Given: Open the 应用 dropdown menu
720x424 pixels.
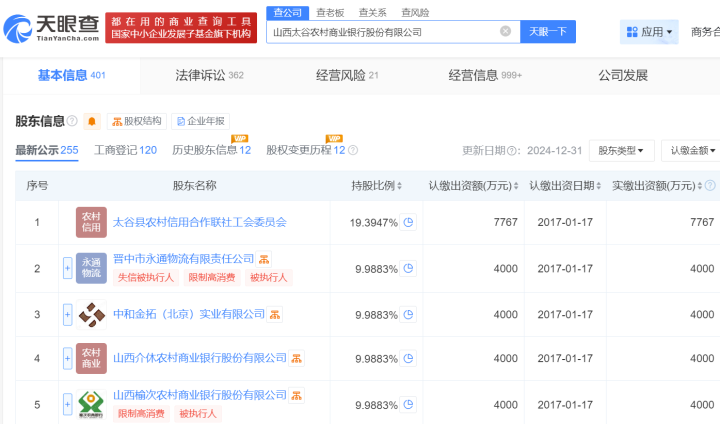Looking at the screenshot, I should pos(649,32).
